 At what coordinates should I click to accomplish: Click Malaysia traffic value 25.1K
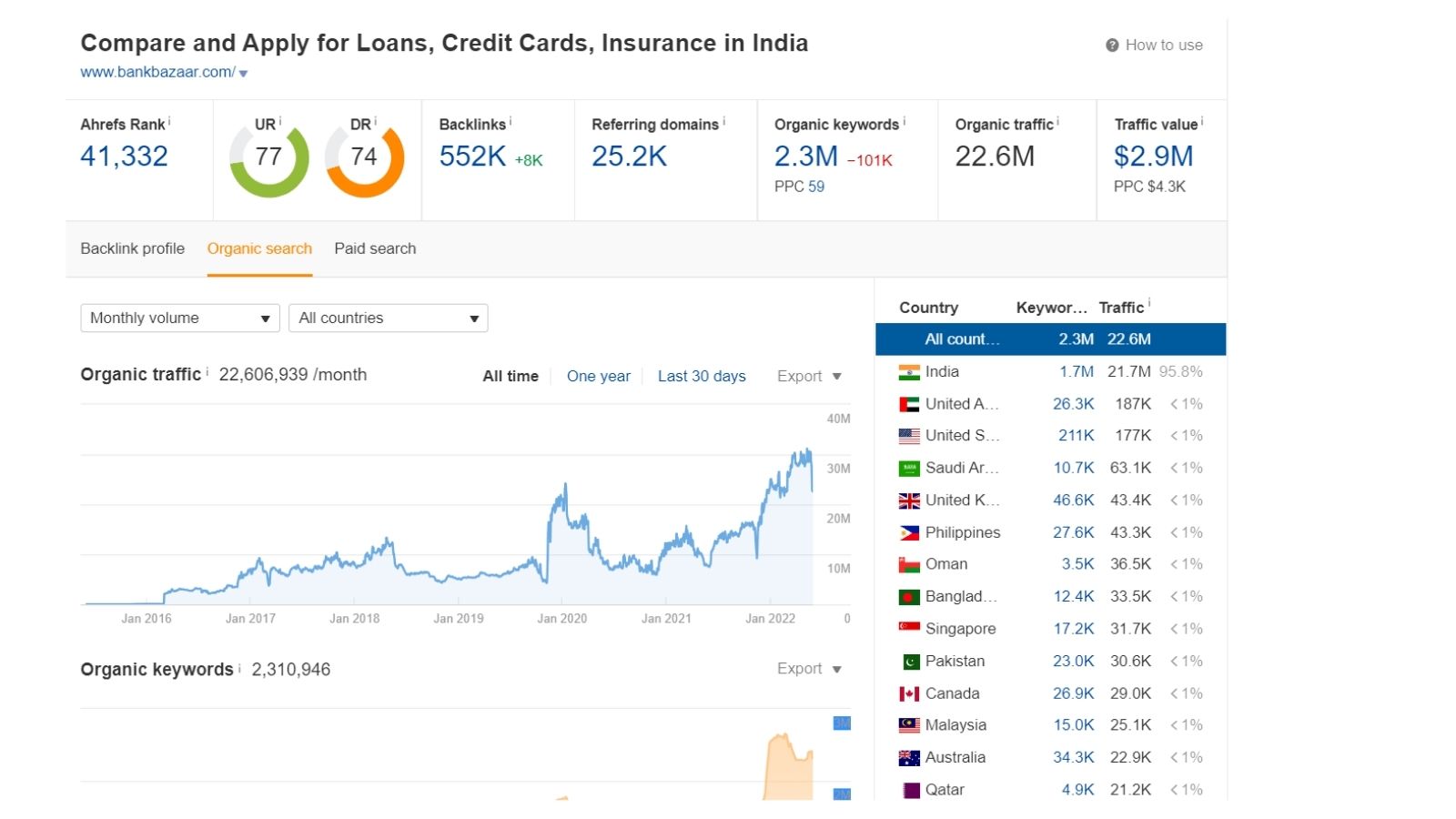[x=1130, y=725]
